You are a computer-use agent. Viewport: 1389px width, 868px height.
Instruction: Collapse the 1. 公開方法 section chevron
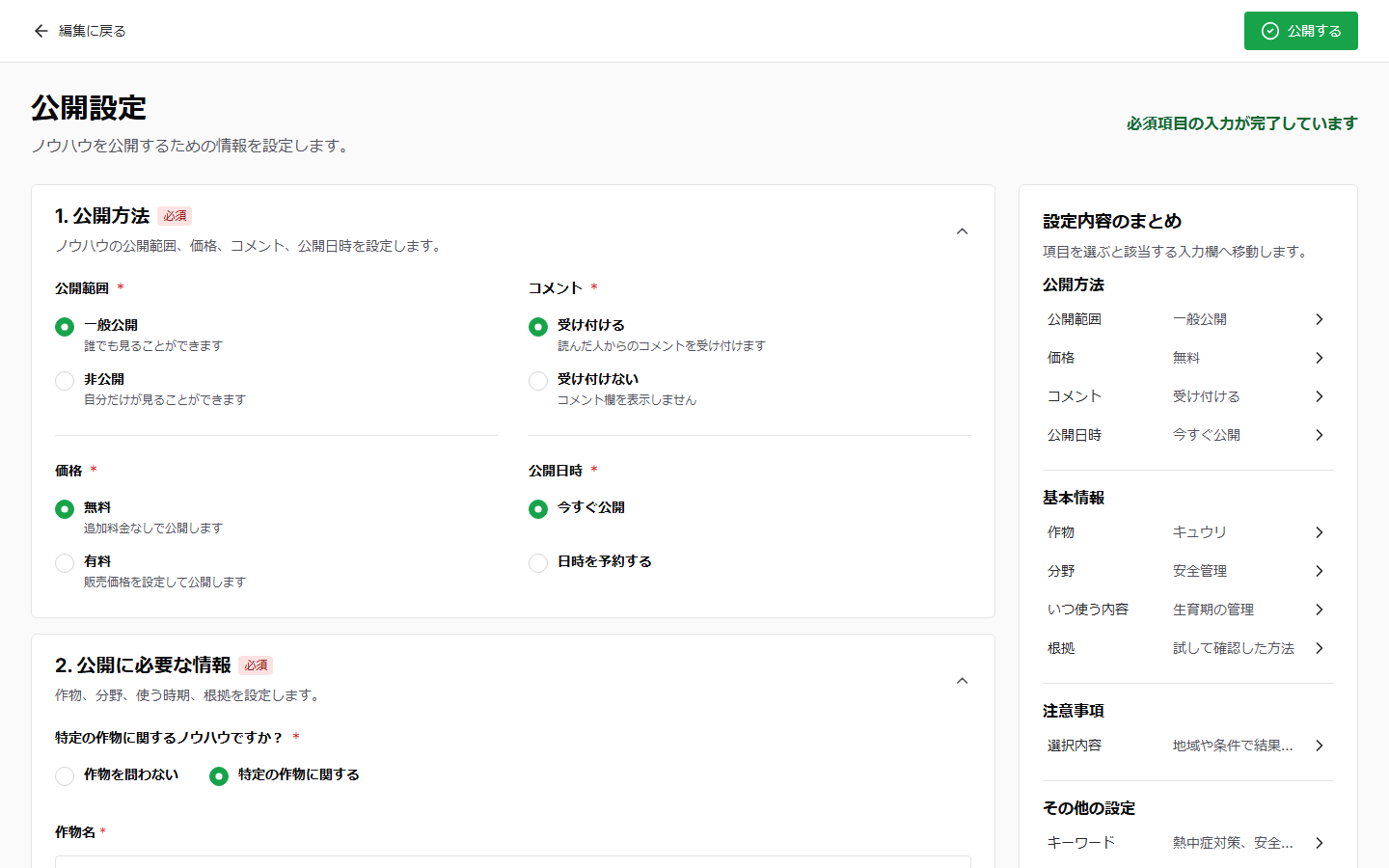tap(962, 231)
